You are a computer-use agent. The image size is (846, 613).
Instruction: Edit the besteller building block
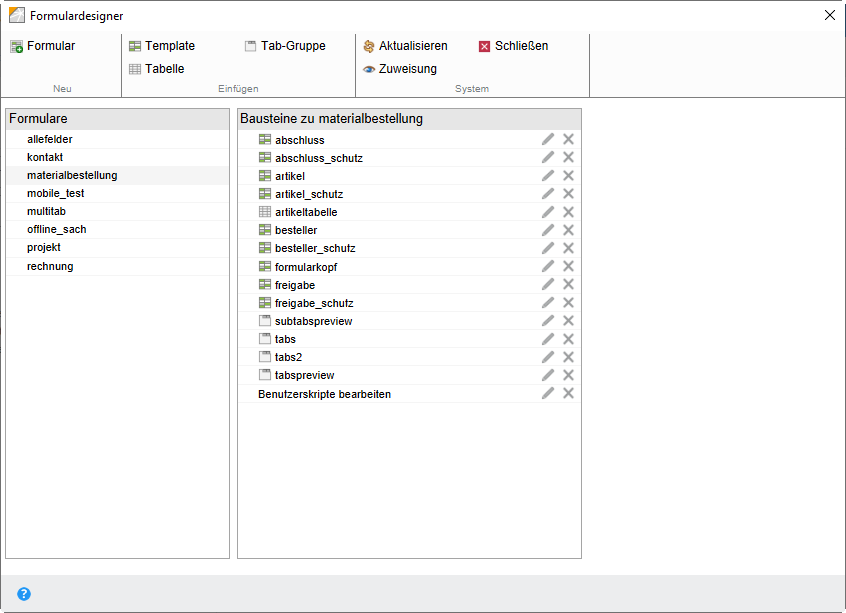pos(547,229)
